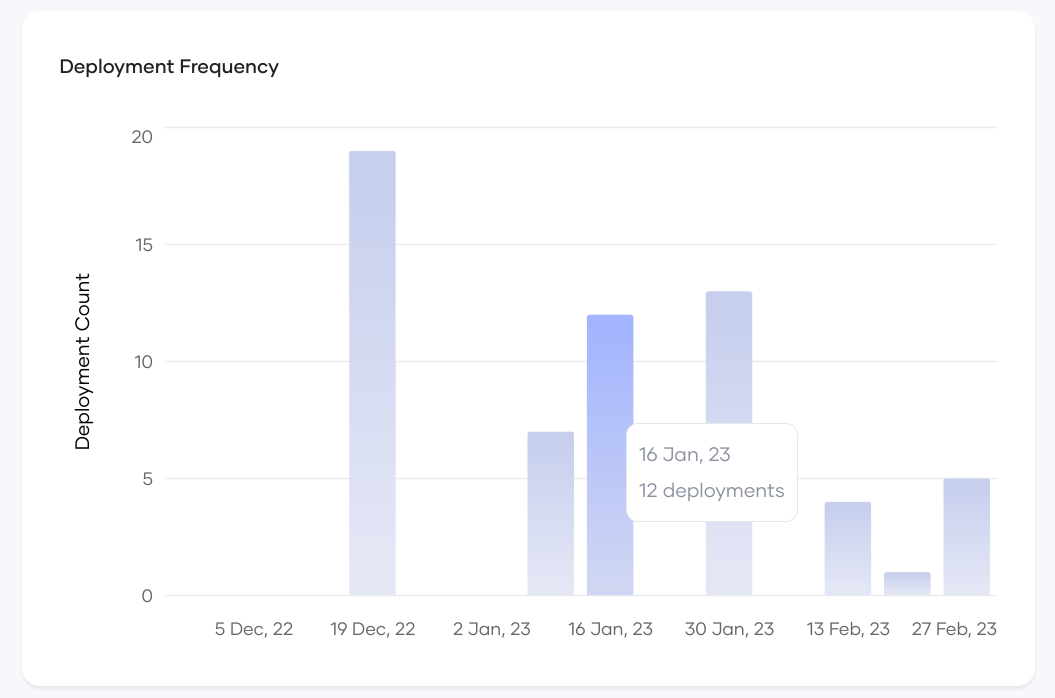Click the y-axis tick label '20'

coord(142,136)
